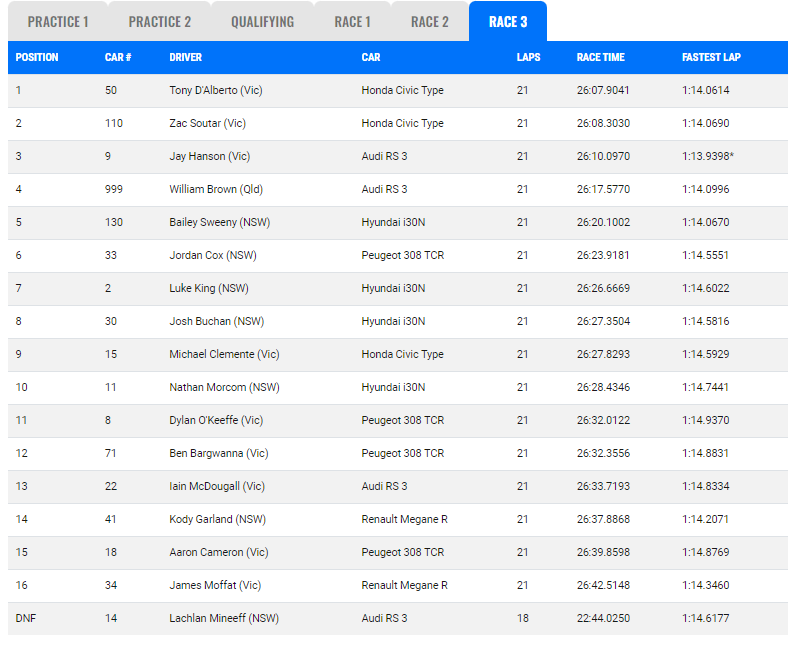Click the DNF position cell

(x=25, y=618)
